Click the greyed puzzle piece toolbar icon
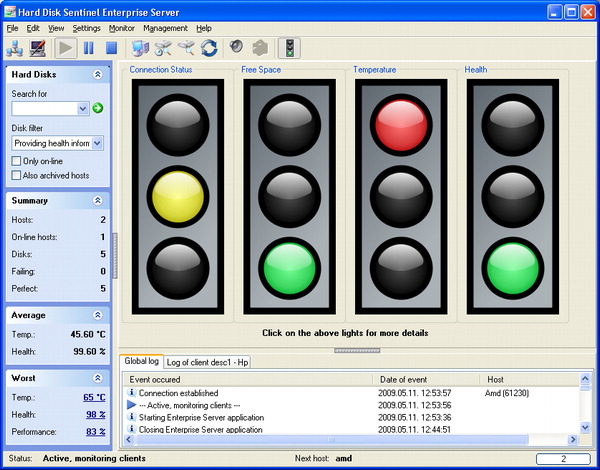The height and width of the screenshot is (470, 600). click(x=260, y=48)
